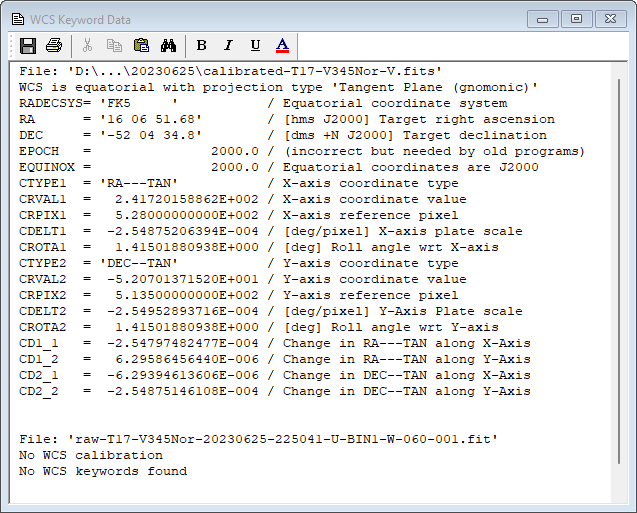Toggle Italic text formatting
This screenshot has height=513, width=637.
tap(228, 45)
